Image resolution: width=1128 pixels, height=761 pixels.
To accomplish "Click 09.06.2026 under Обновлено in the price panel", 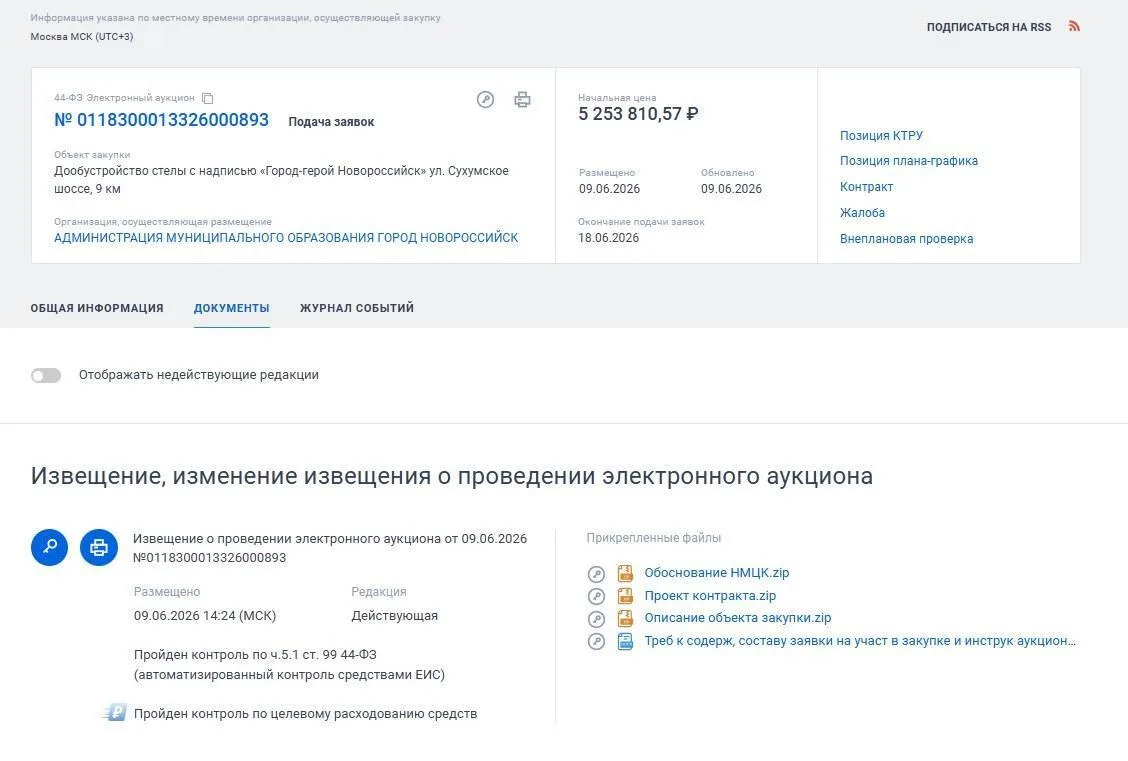I will click(x=731, y=189).
